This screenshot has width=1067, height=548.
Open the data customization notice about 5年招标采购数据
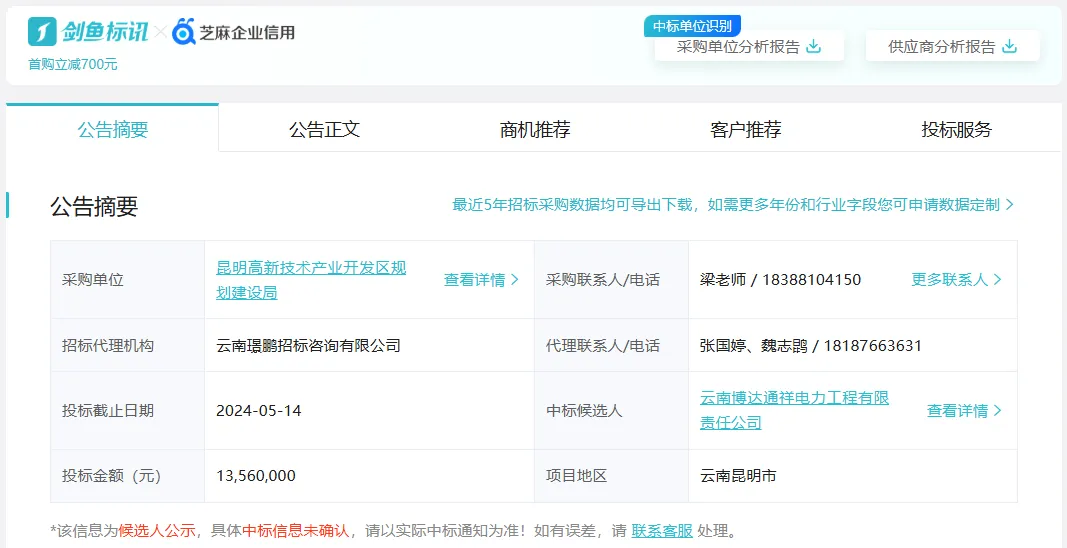point(733,205)
